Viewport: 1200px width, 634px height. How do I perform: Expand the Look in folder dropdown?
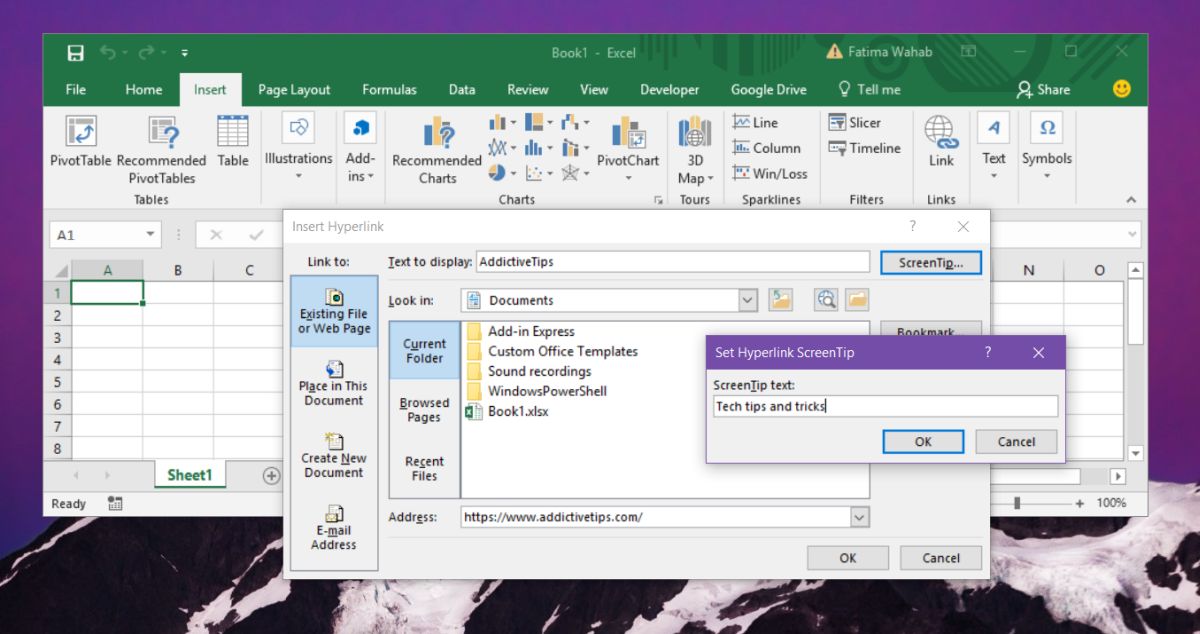coord(748,300)
